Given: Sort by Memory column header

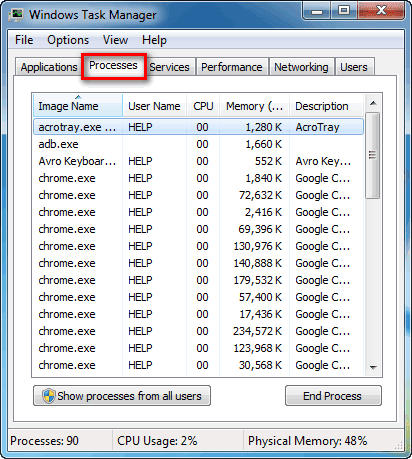Looking at the screenshot, I should (254, 106).
